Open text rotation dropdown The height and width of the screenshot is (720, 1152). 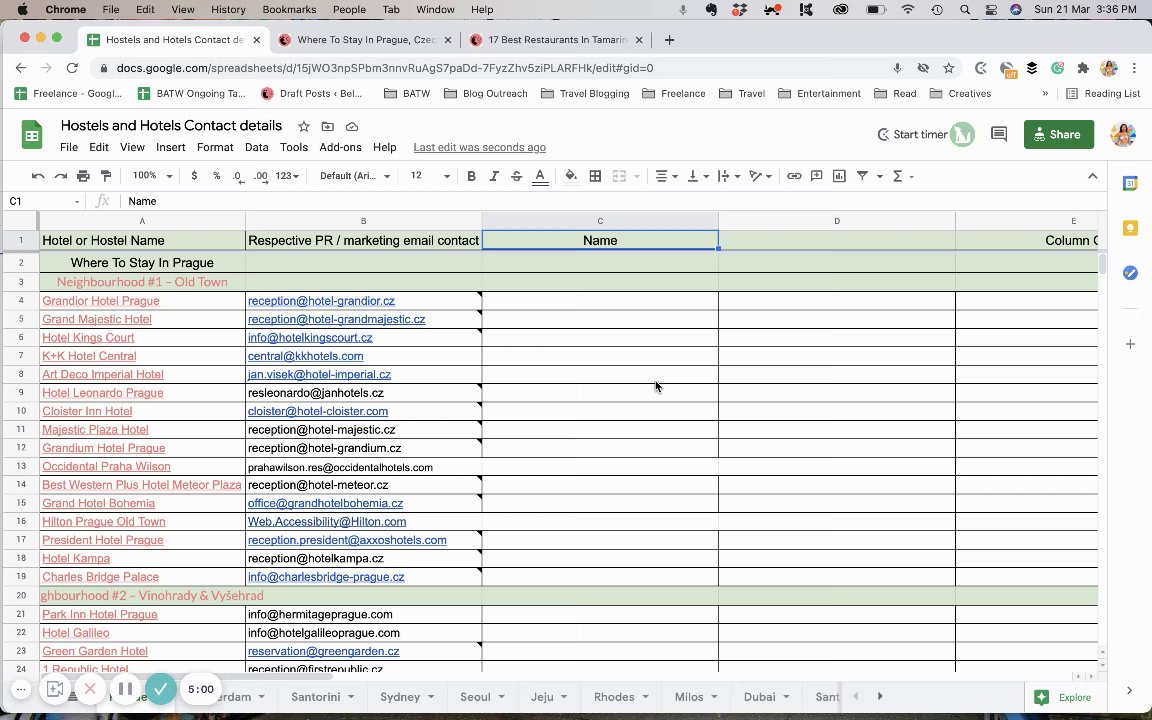(x=760, y=176)
